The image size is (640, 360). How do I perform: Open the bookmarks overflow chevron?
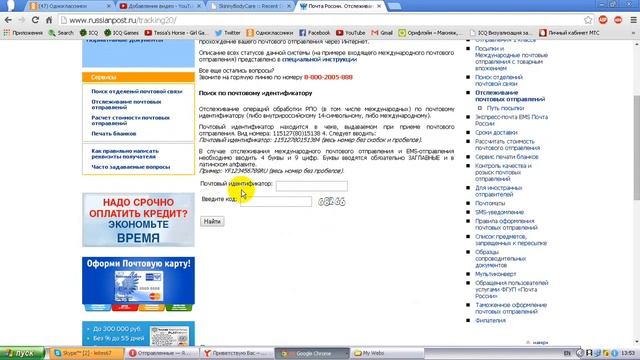tap(633, 33)
